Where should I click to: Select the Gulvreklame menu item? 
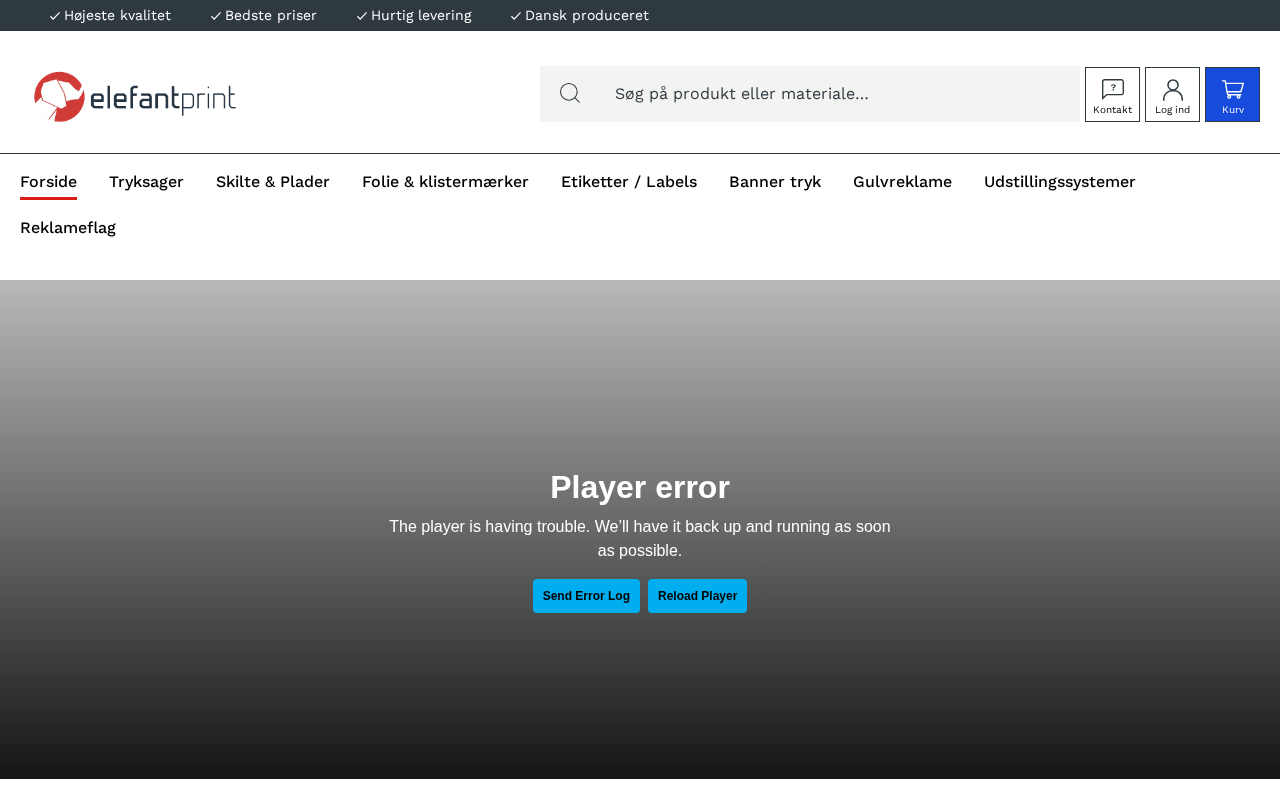902,182
